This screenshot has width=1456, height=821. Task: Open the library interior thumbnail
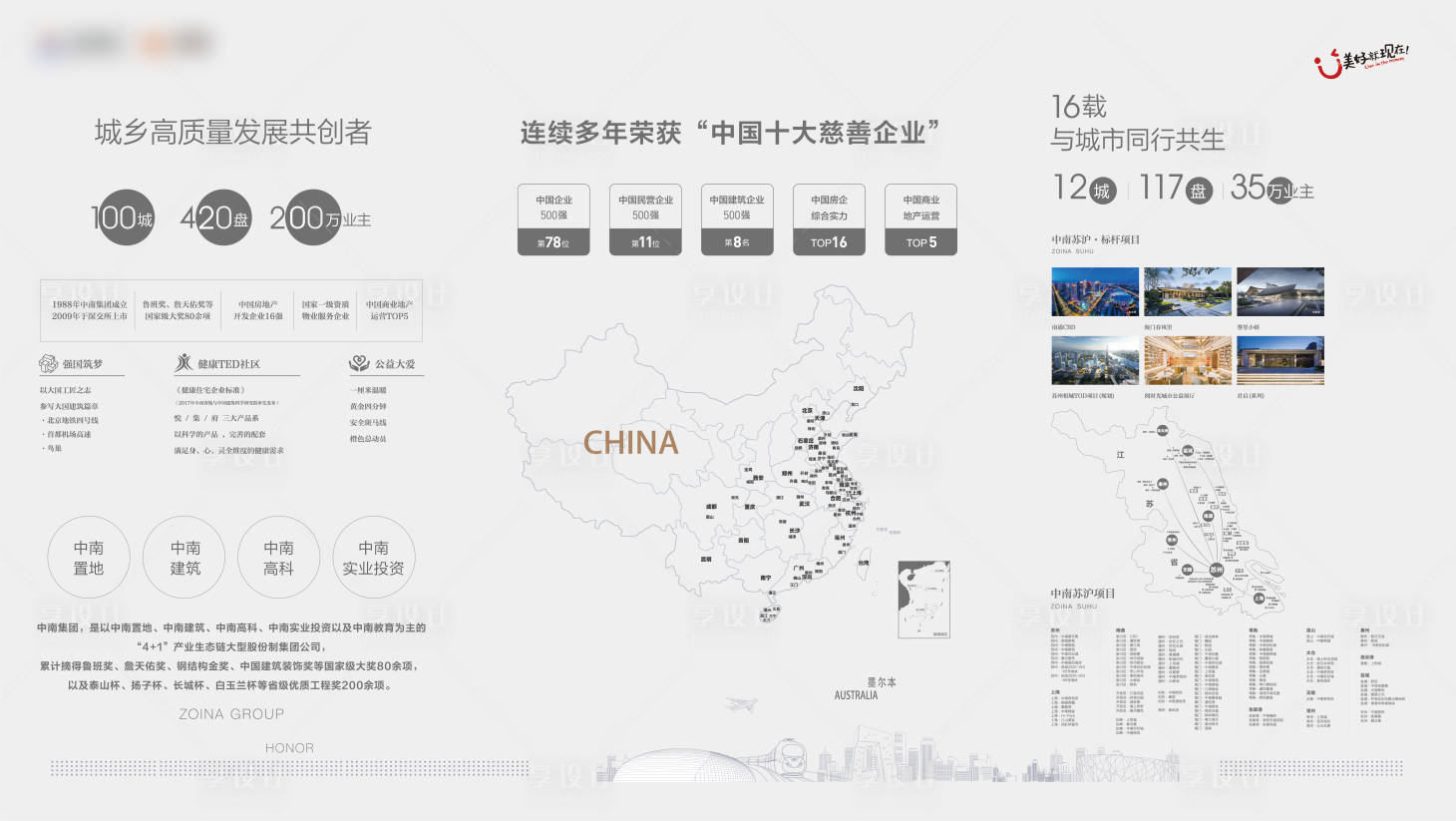tap(1188, 360)
